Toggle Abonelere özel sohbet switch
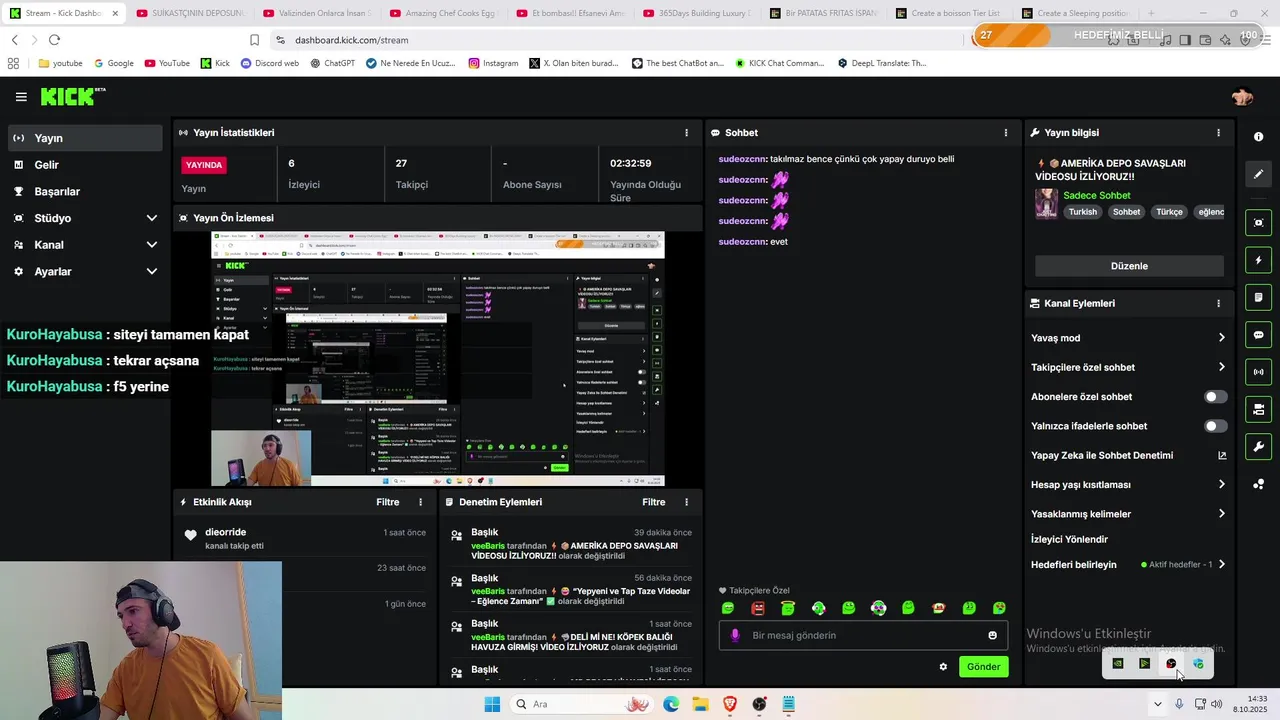The width and height of the screenshot is (1280, 720). (x=1215, y=397)
